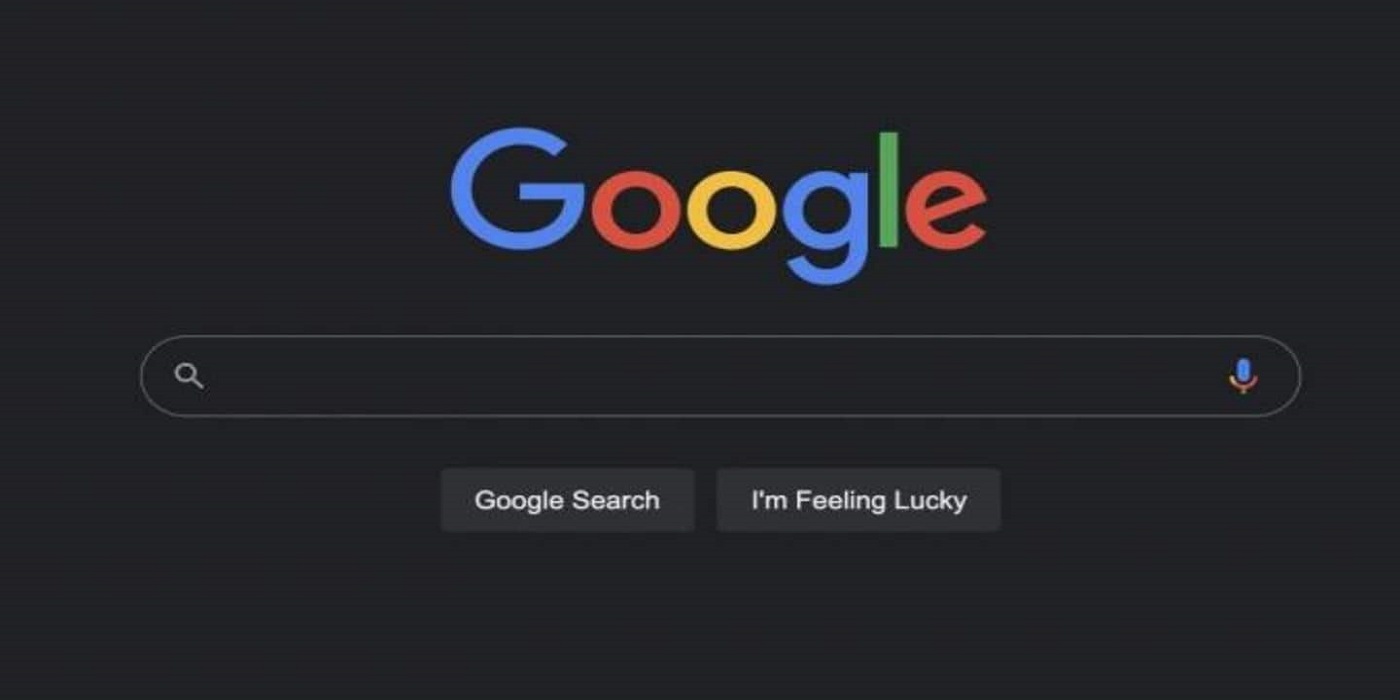This screenshot has height=700, width=1400.
Task: Click the gap between the two buttons
Action: pos(705,500)
